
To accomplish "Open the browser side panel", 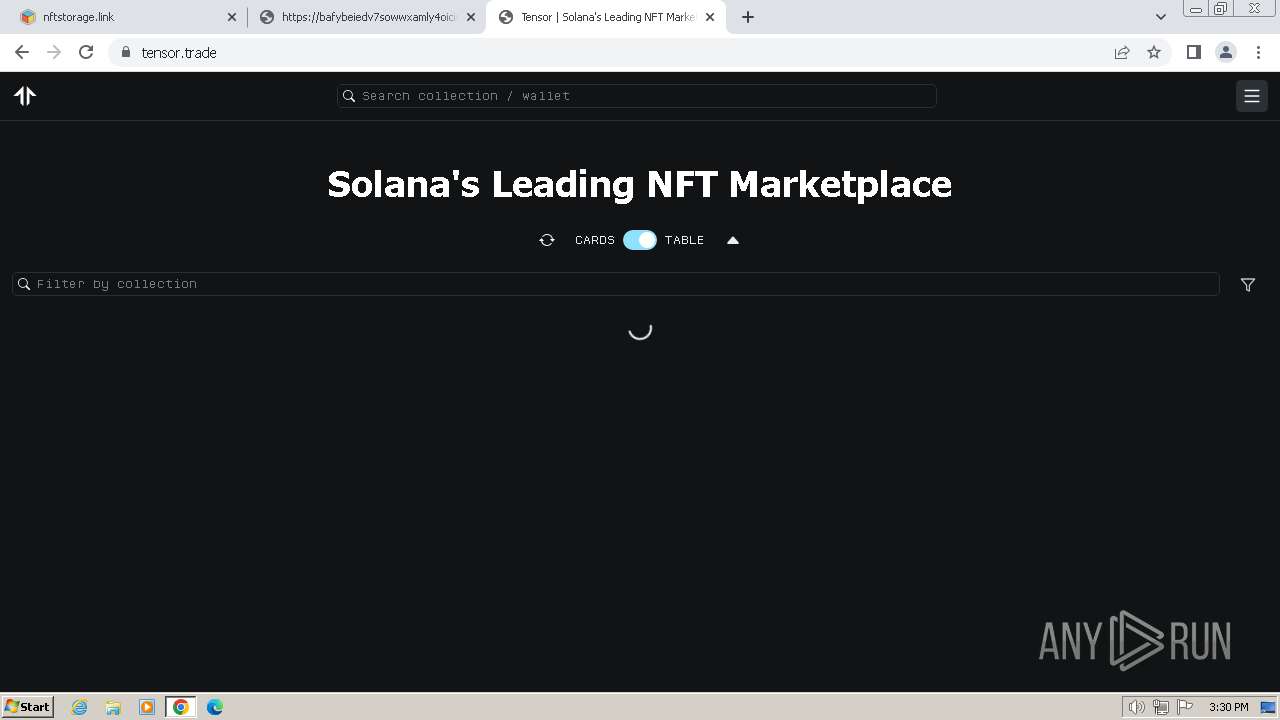I will 1193,52.
